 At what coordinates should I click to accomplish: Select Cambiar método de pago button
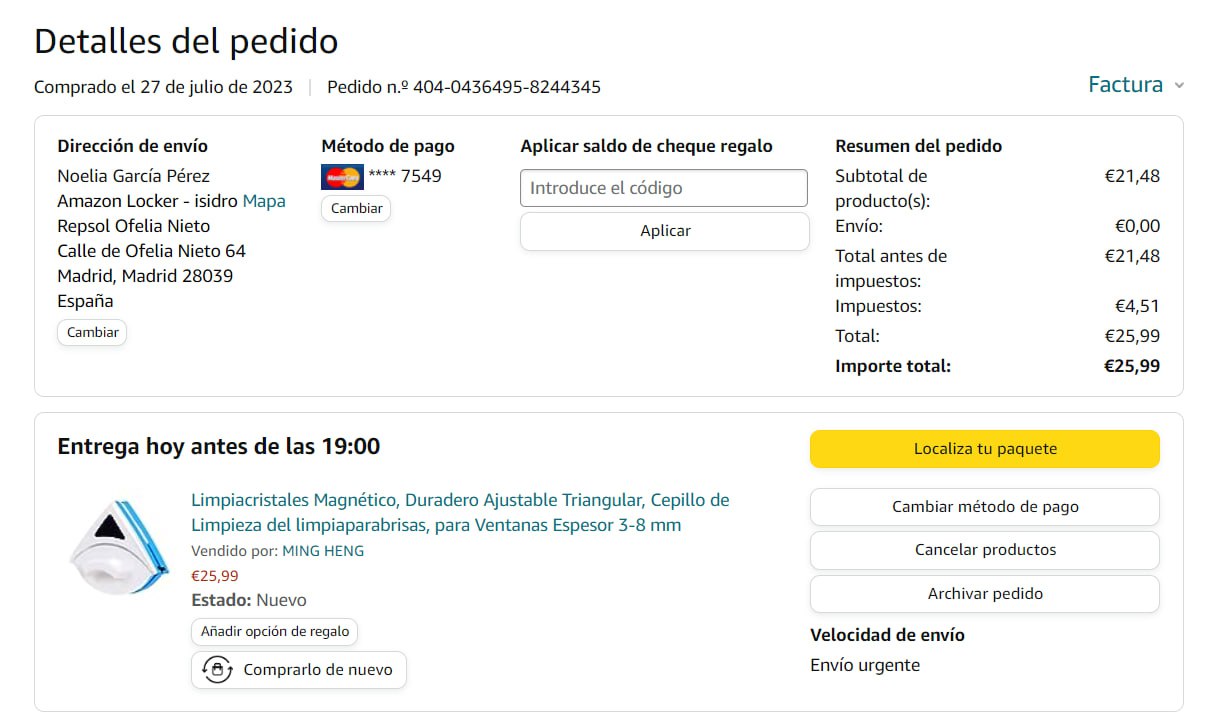tap(984, 507)
